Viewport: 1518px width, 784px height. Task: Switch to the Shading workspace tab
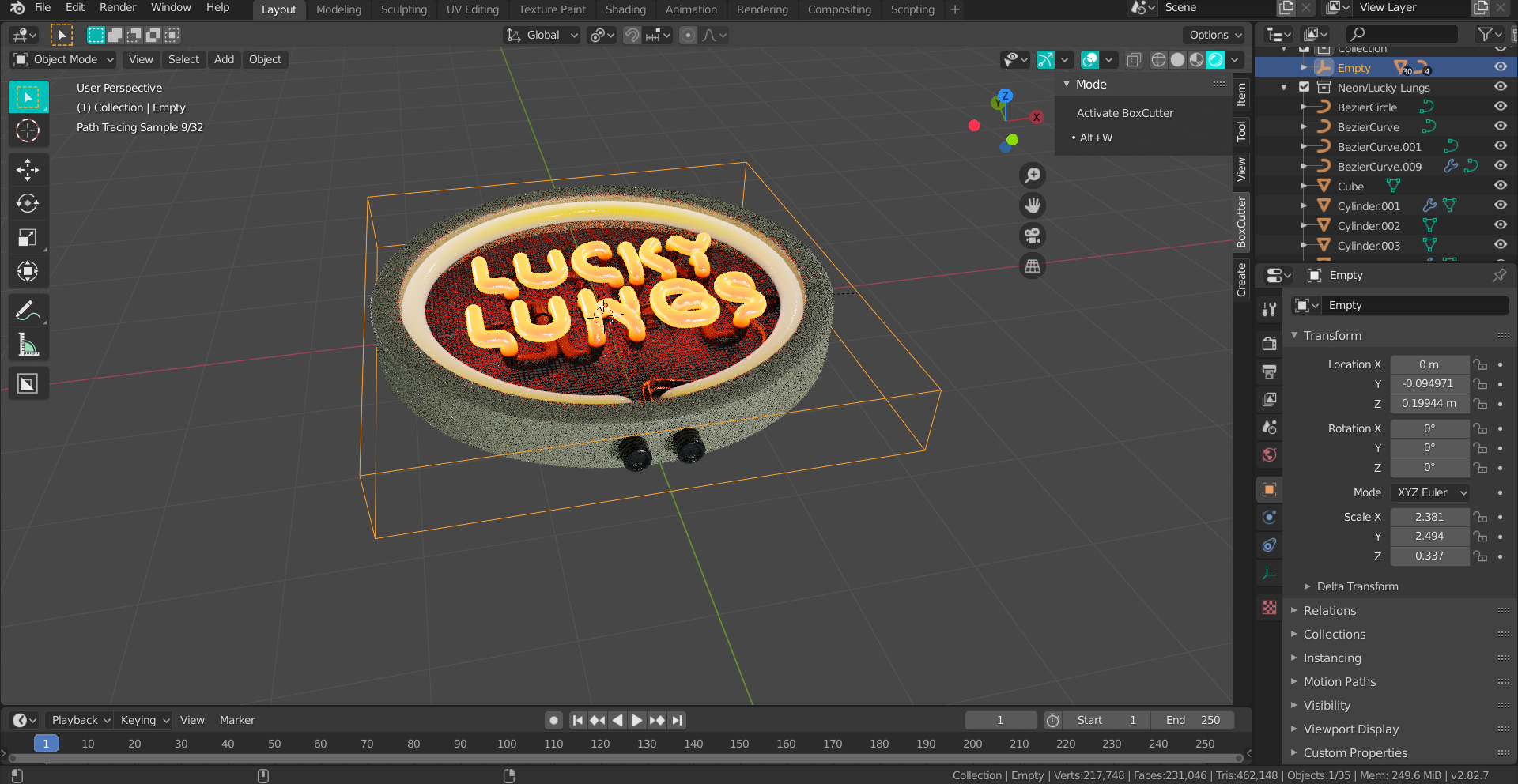(x=625, y=9)
